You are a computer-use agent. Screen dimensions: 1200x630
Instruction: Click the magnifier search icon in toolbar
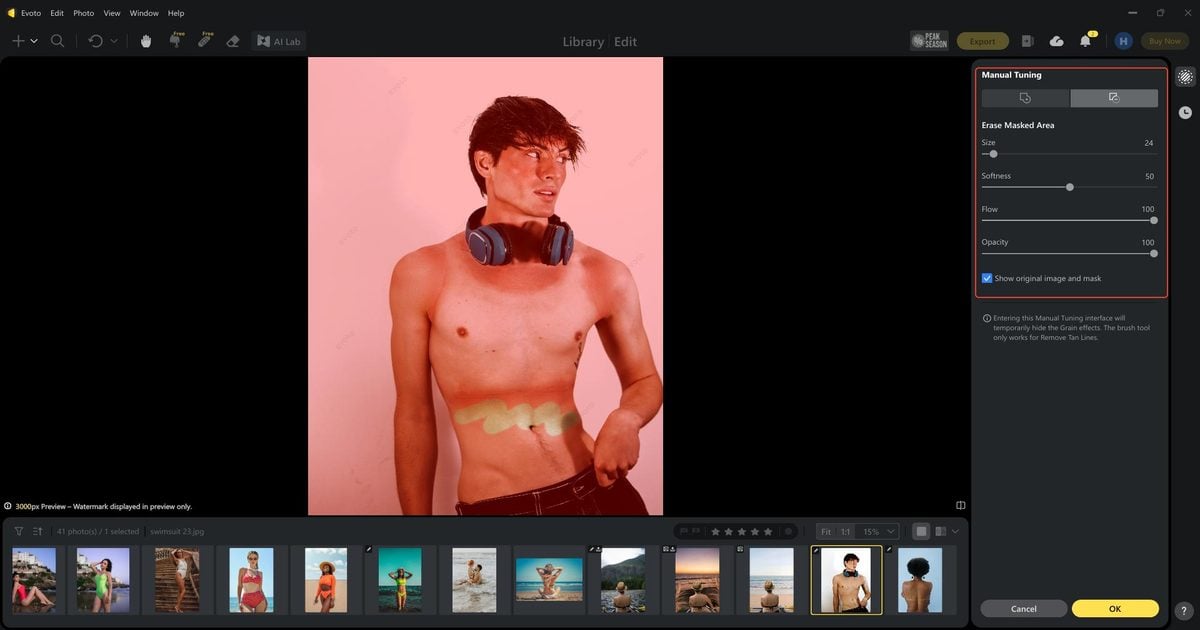(58, 41)
